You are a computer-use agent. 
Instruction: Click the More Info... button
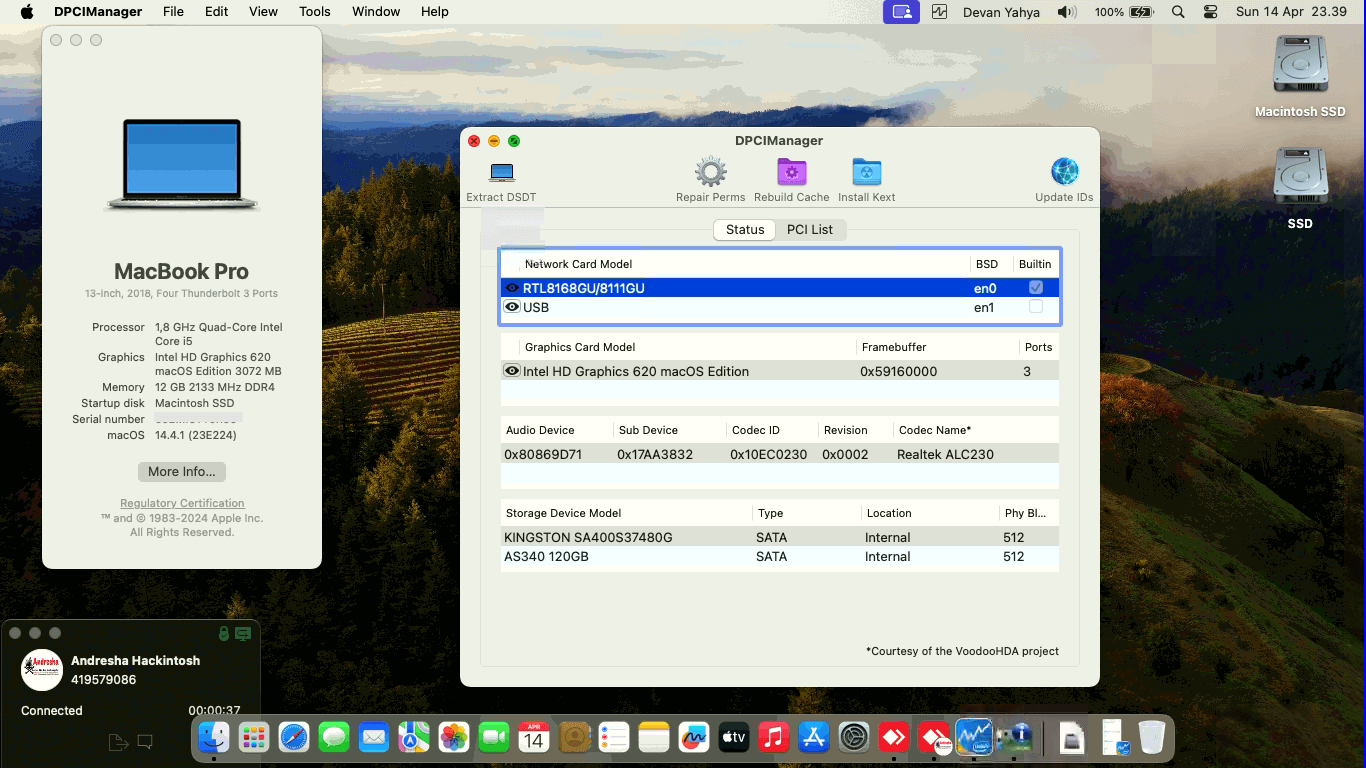point(182,472)
